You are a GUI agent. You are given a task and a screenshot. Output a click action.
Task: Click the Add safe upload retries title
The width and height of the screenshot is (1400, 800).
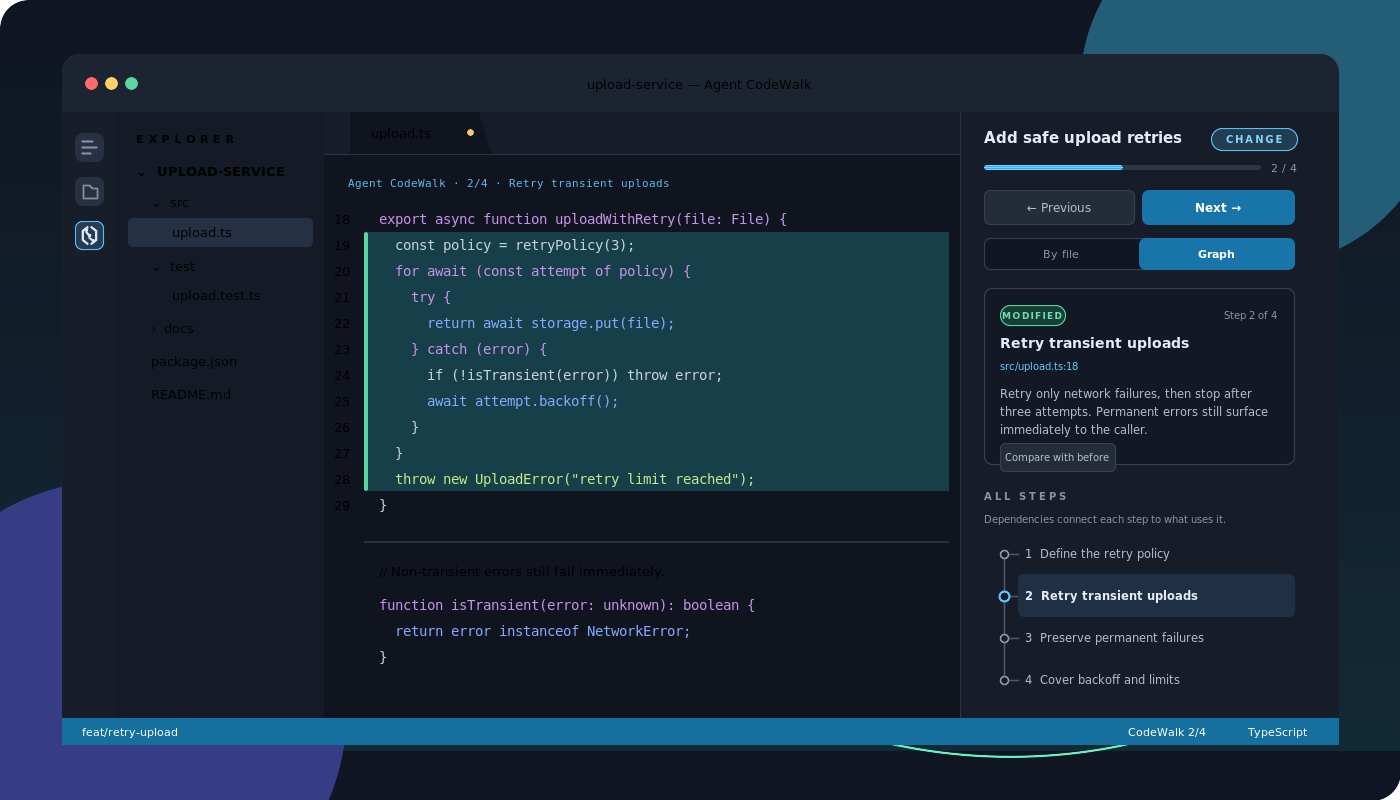coord(1083,138)
